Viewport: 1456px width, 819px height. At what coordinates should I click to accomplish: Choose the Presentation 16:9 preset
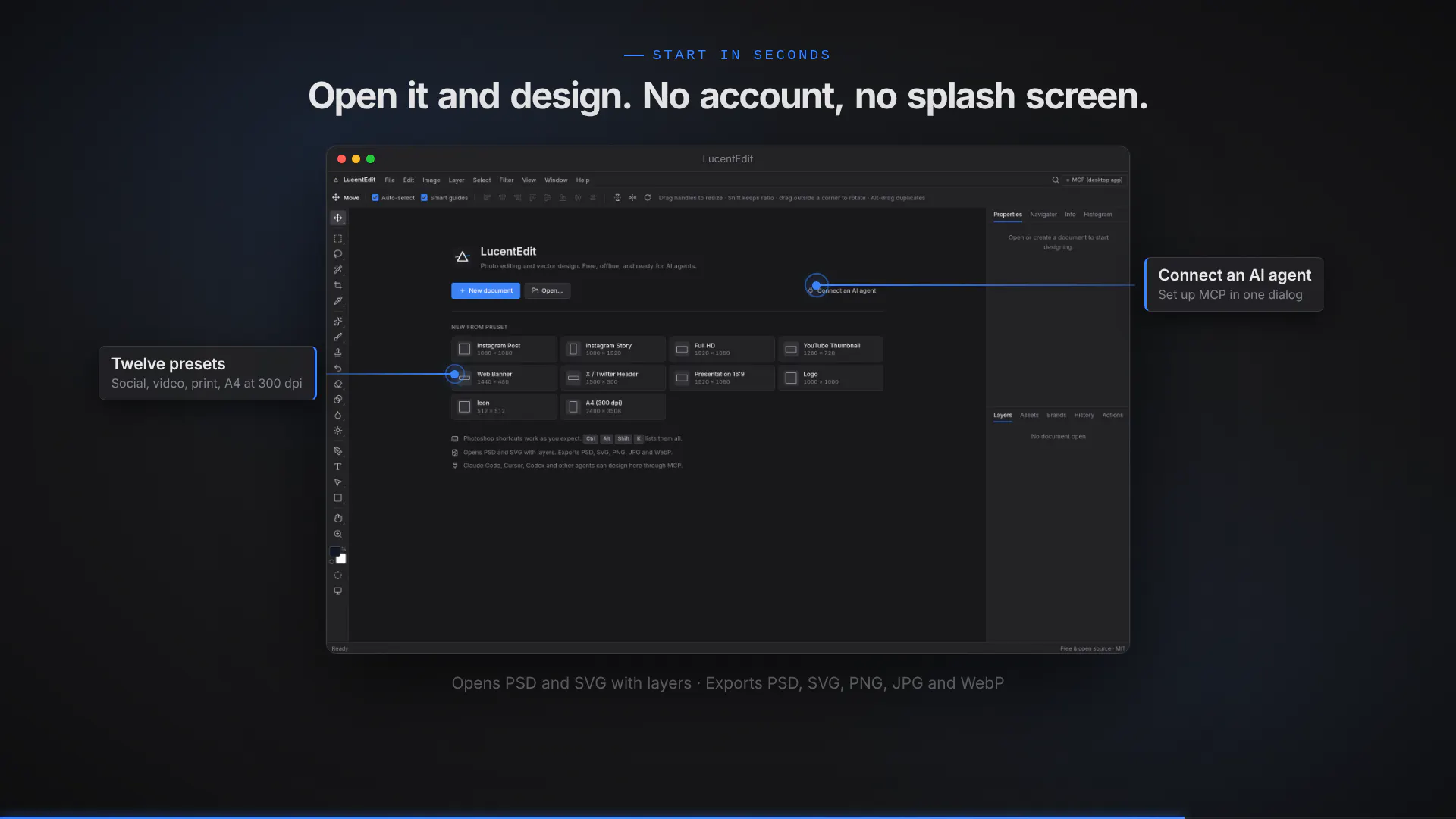point(722,378)
